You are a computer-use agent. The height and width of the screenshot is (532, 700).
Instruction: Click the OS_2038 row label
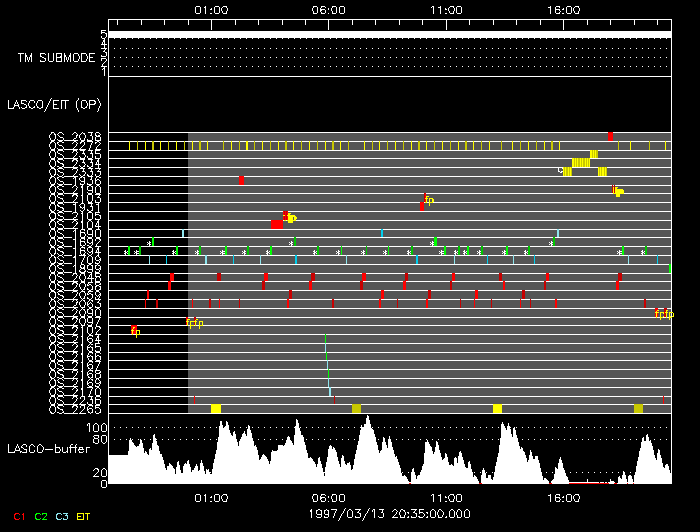(75, 137)
